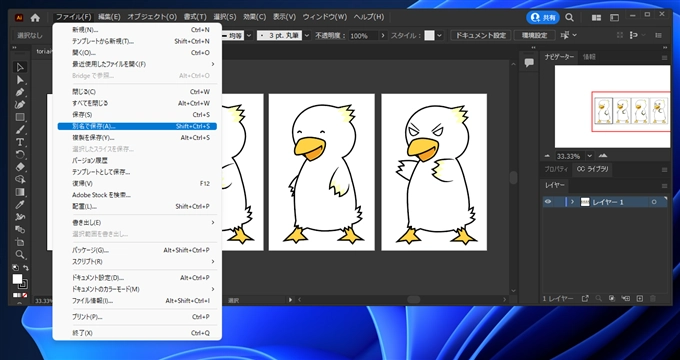Click the white fill color swatch
The width and height of the screenshot is (680, 360).
point(17,279)
